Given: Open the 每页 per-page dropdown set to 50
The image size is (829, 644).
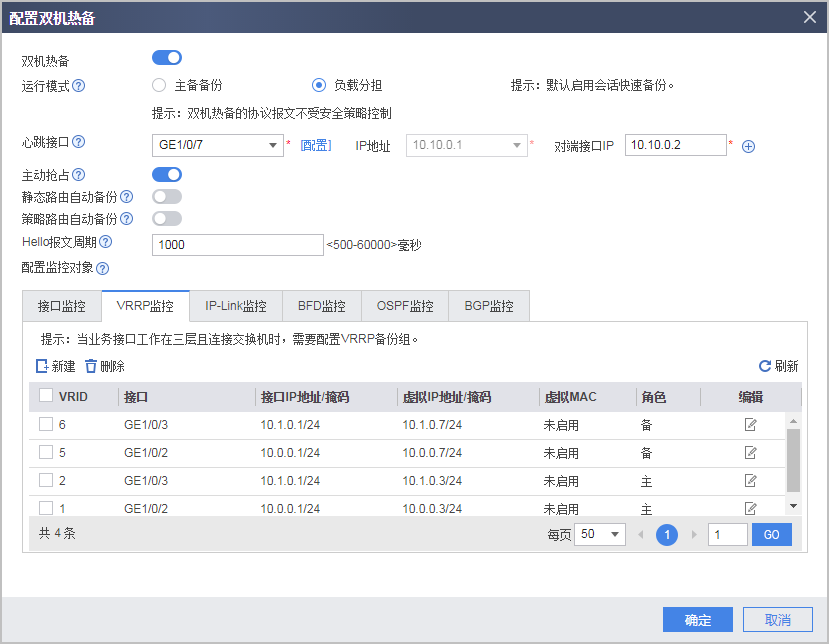Looking at the screenshot, I should 598,534.
